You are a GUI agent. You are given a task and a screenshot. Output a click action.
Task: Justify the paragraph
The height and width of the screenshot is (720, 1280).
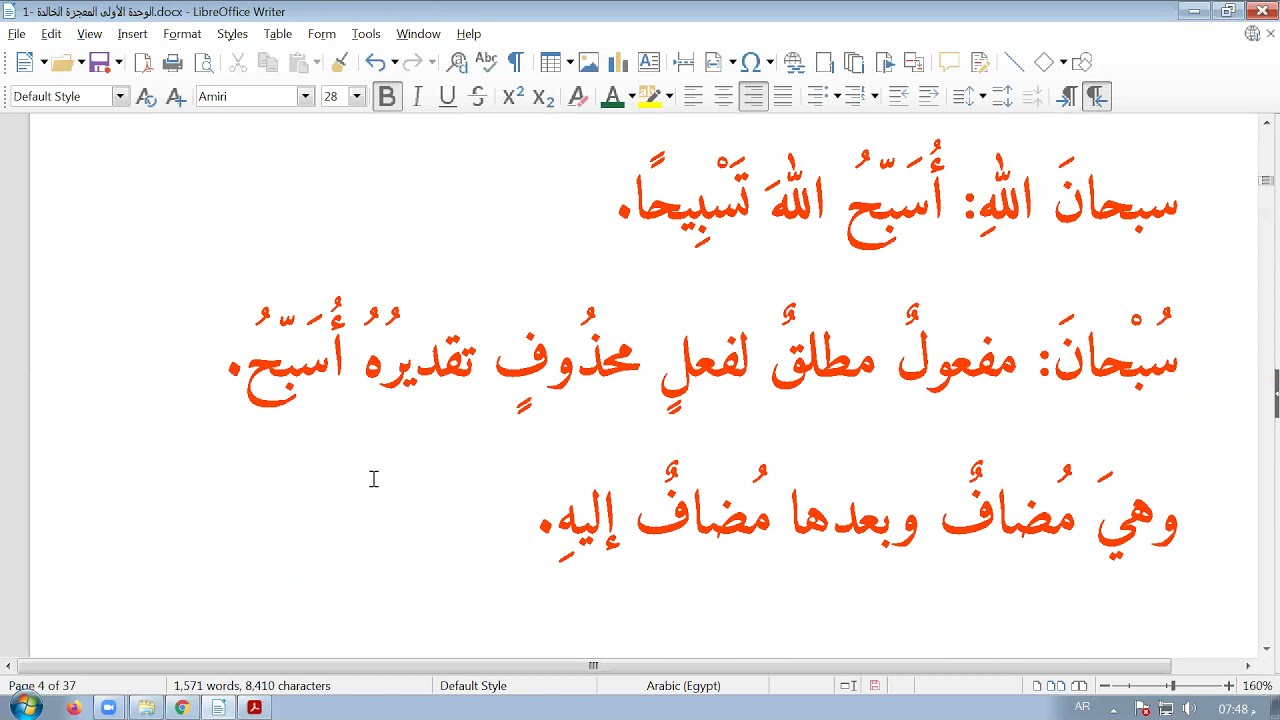point(783,96)
